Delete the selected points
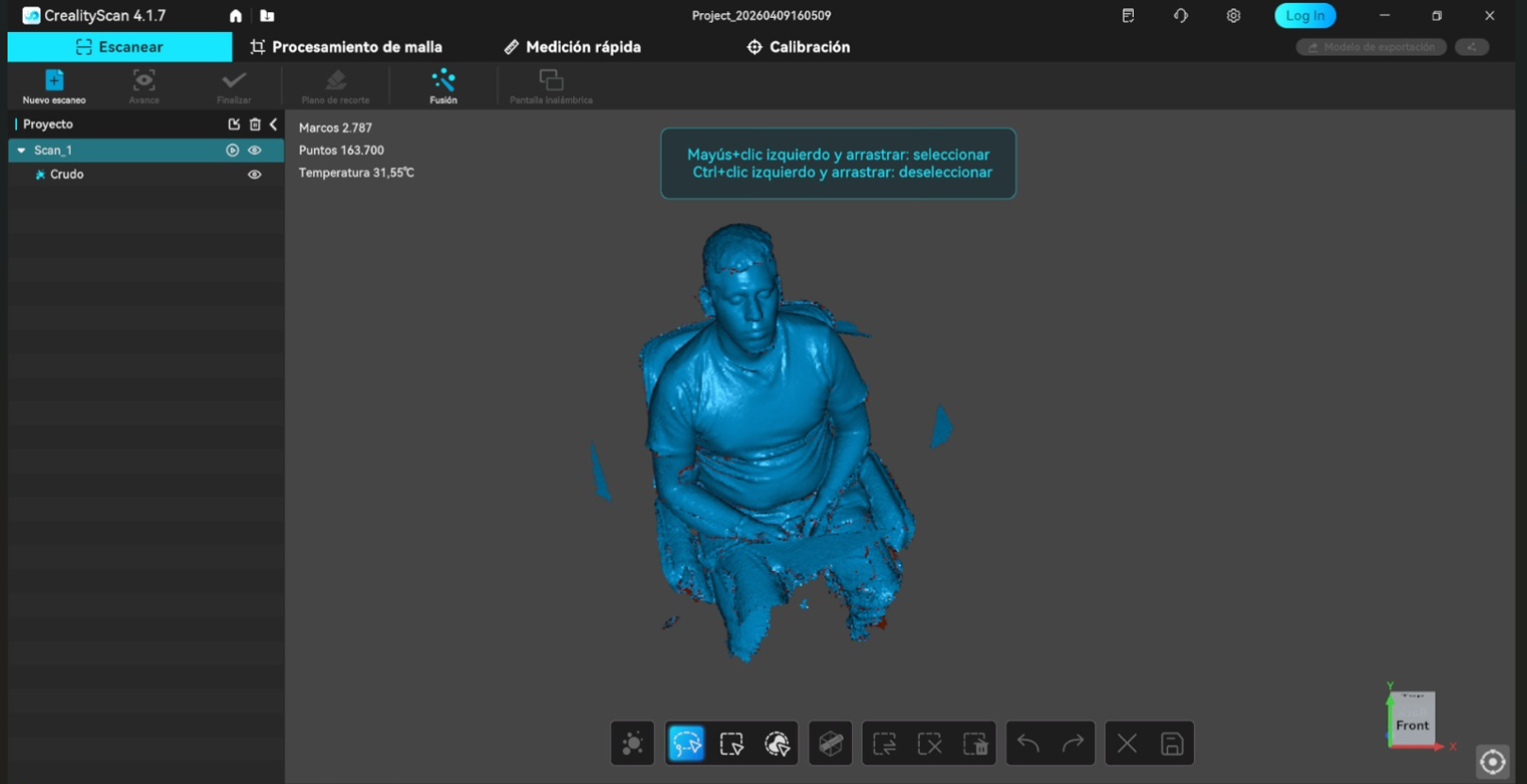This screenshot has width=1527, height=784. coord(975,743)
